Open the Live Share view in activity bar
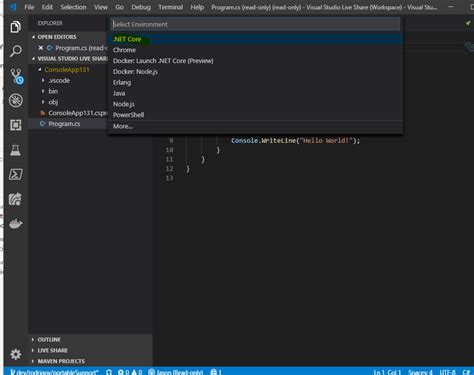Screen dimensions: 474x375 tap(15, 199)
